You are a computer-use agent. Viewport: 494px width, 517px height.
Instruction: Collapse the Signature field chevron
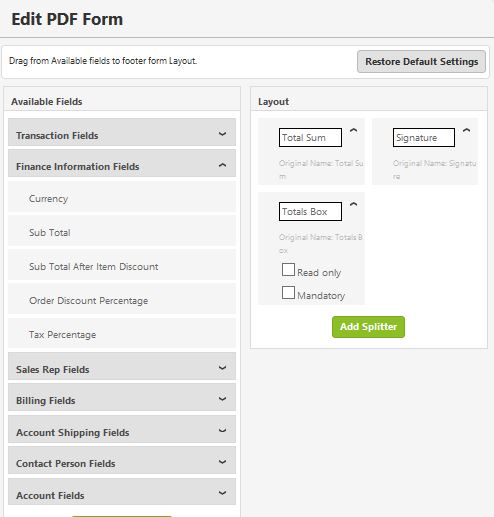click(467, 130)
